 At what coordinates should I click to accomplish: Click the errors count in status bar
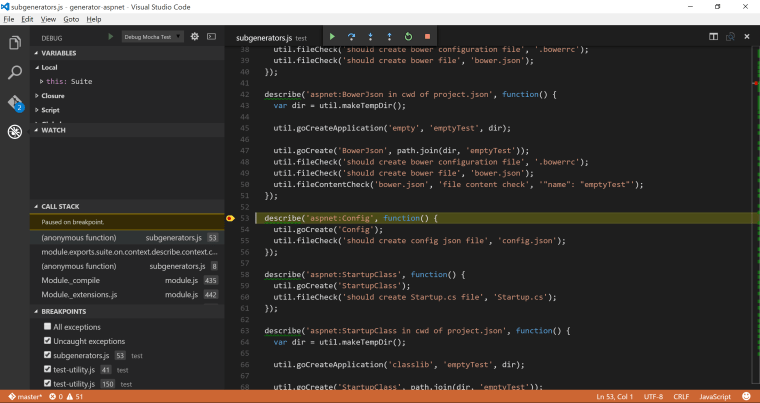click(x=56, y=397)
